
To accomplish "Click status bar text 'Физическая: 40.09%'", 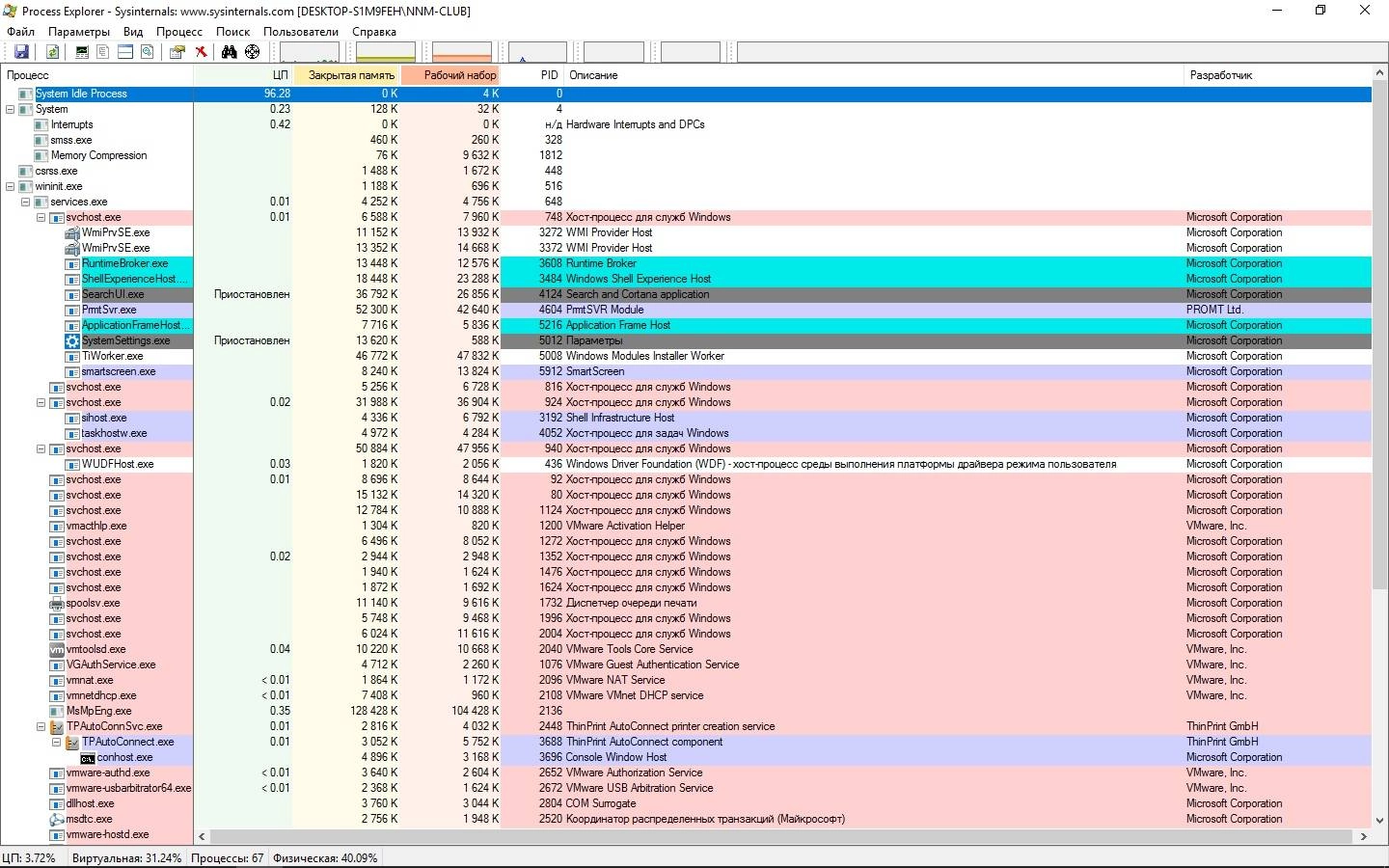I will pyautogui.click(x=325, y=857).
